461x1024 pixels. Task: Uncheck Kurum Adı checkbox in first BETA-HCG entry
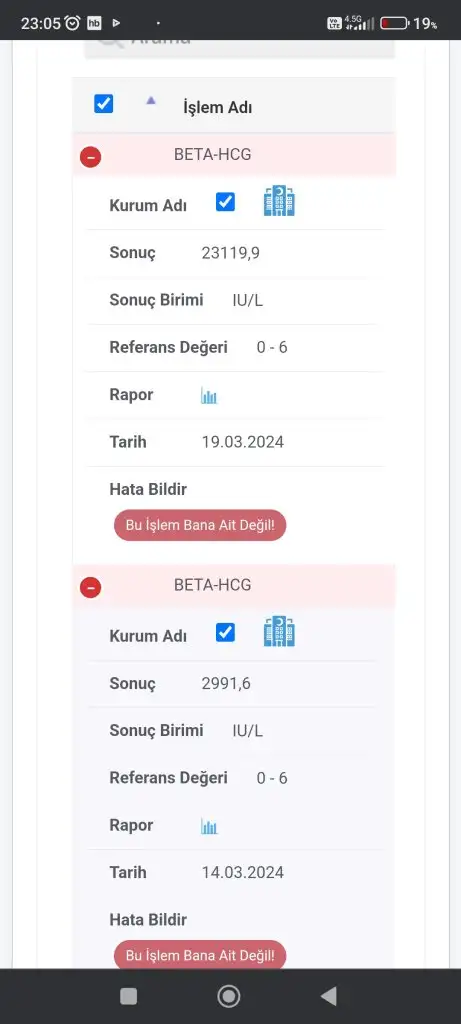[x=225, y=202]
